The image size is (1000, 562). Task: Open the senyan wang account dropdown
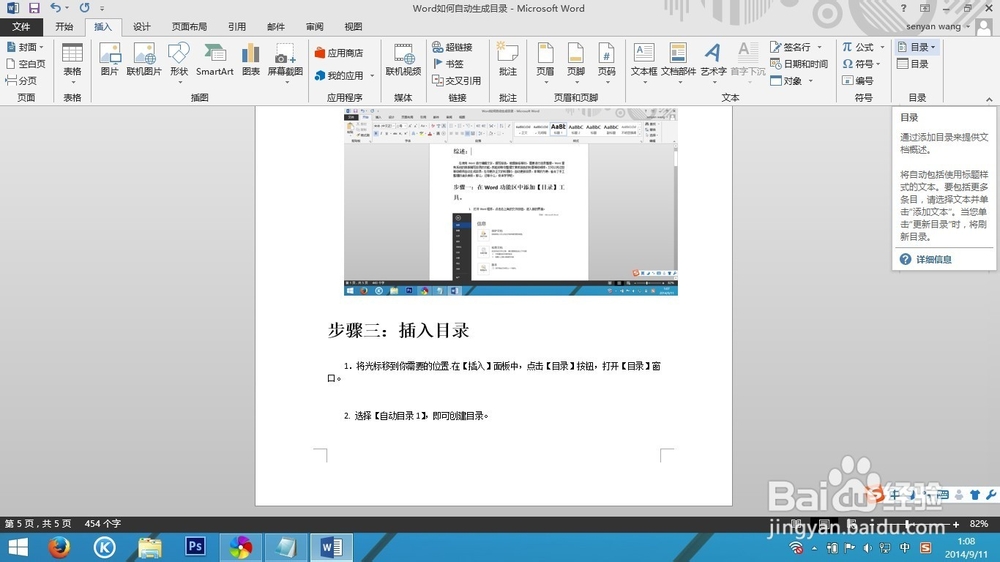pyautogui.click(x=938, y=27)
